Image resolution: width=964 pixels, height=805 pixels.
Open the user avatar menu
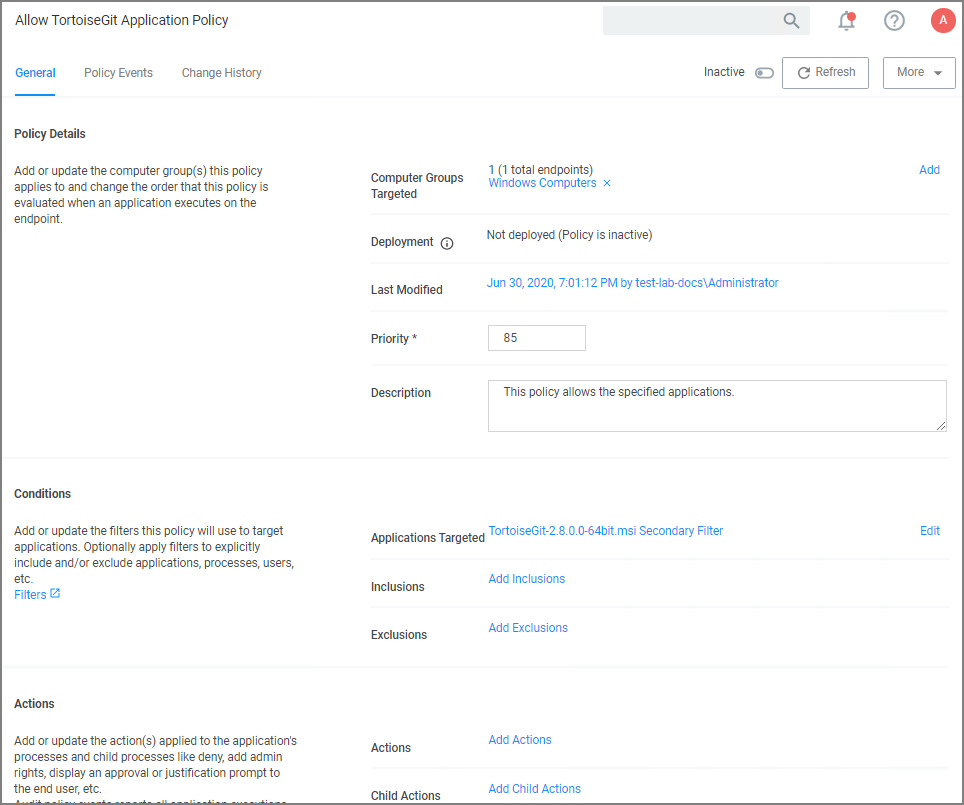942,20
